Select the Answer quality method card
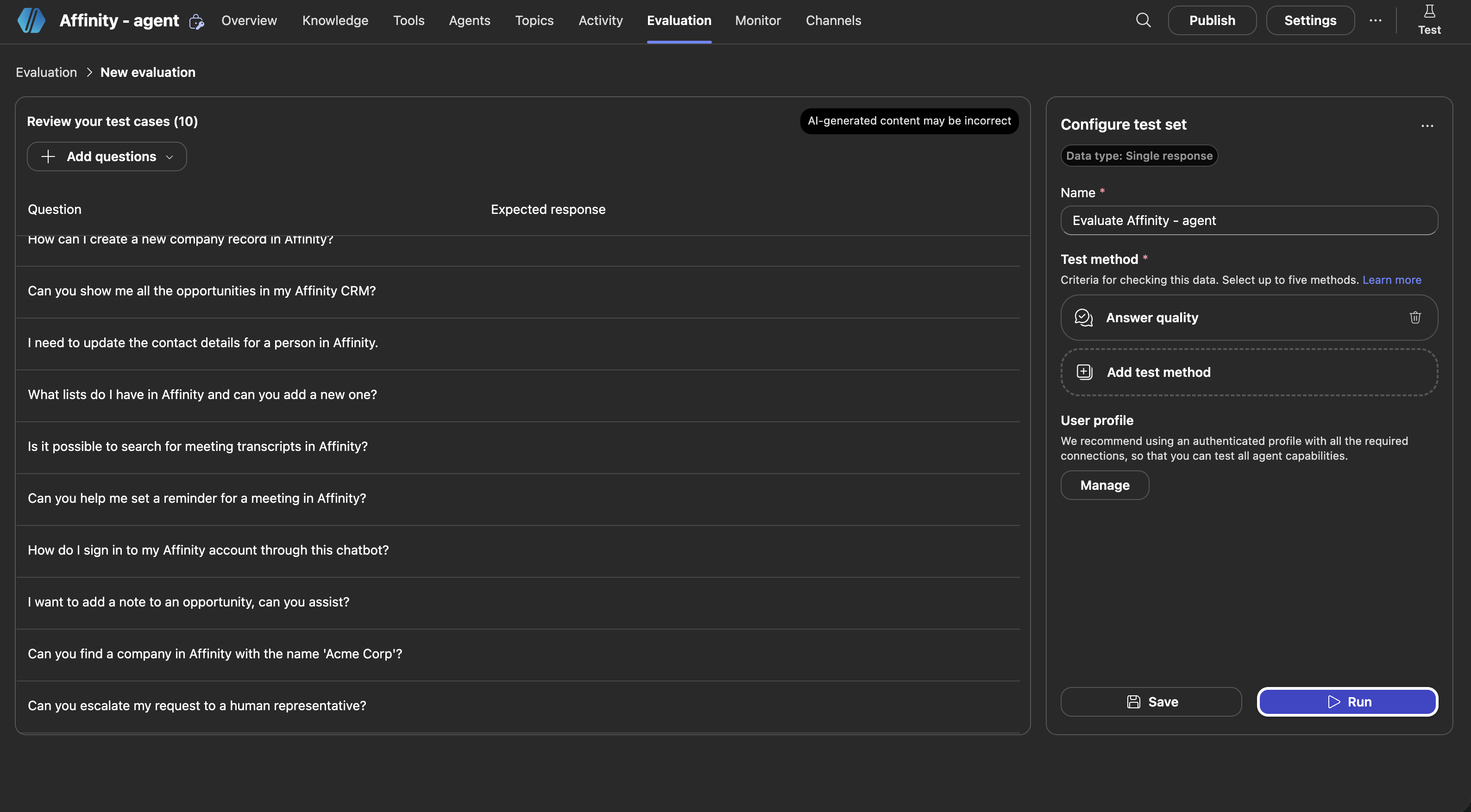The width and height of the screenshot is (1471, 812). tap(1249, 317)
